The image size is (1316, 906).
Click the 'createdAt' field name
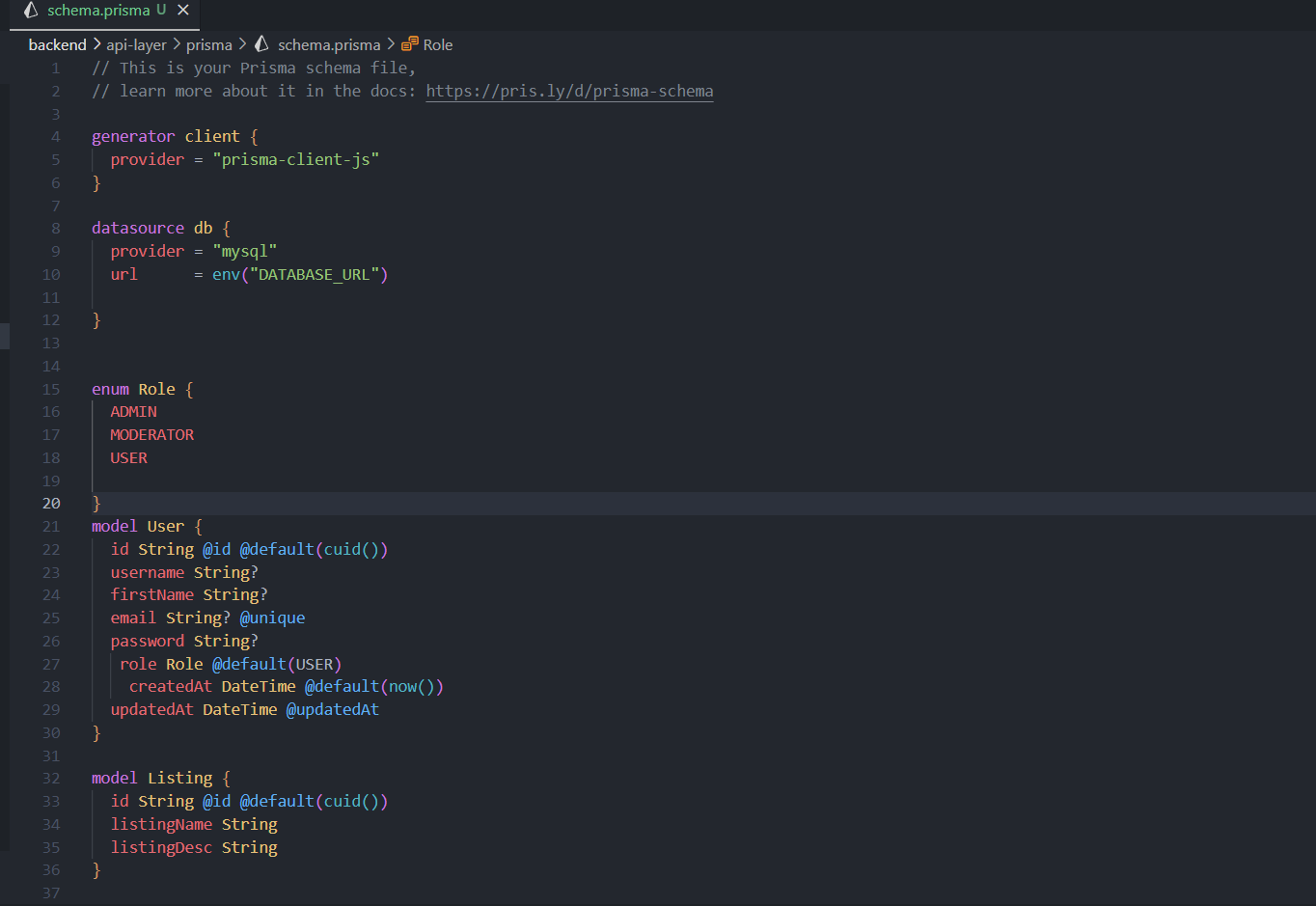171,687
